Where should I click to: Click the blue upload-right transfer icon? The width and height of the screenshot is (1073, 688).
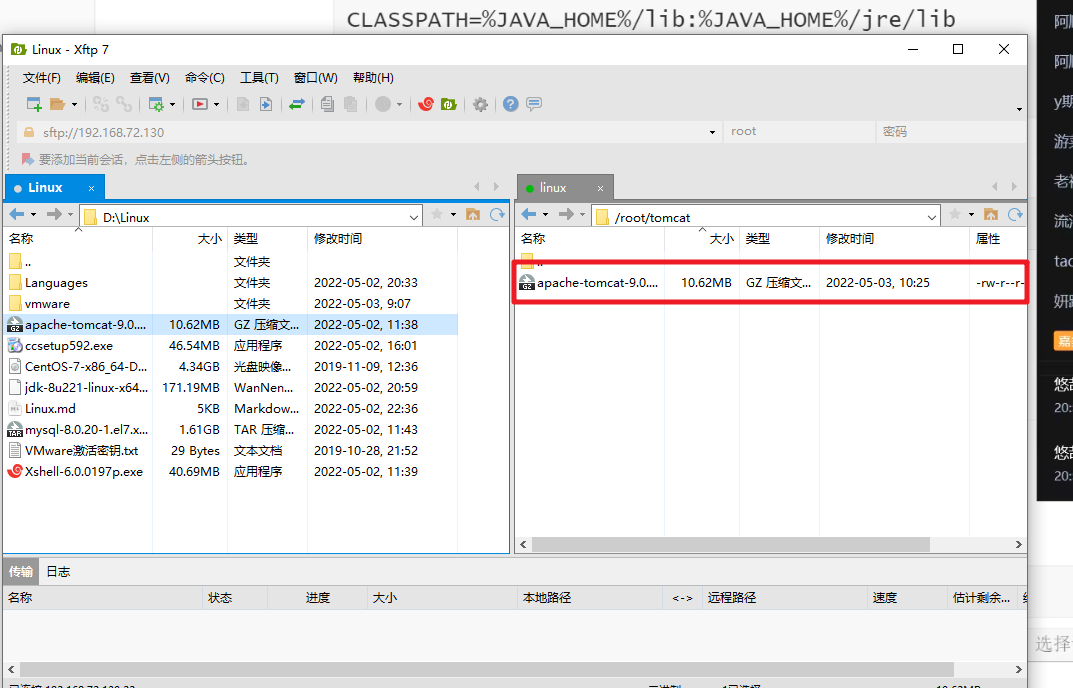pyautogui.click(x=266, y=104)
